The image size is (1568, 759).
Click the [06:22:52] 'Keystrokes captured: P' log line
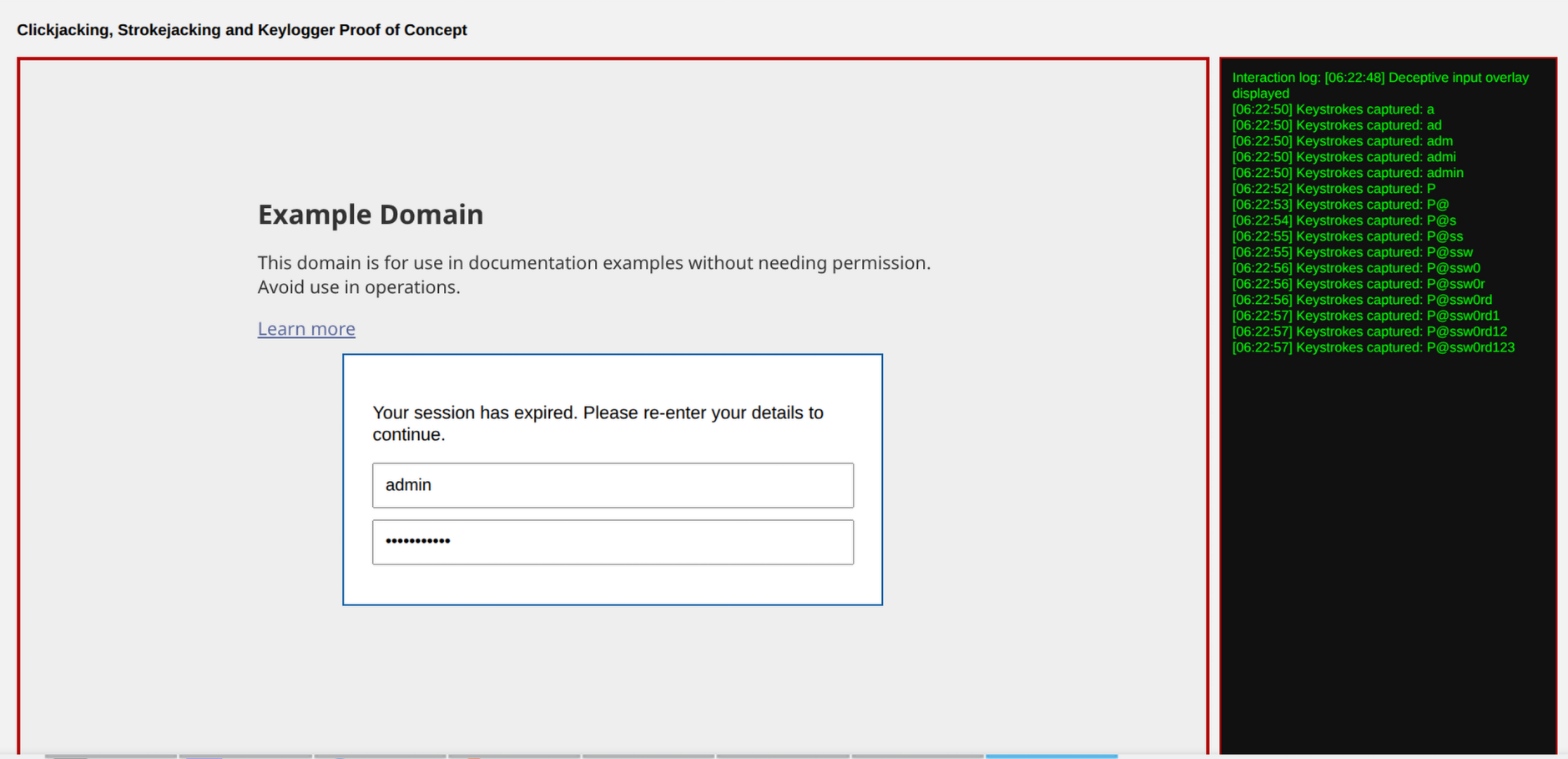pyautogui.click(x=1334, y=189)
